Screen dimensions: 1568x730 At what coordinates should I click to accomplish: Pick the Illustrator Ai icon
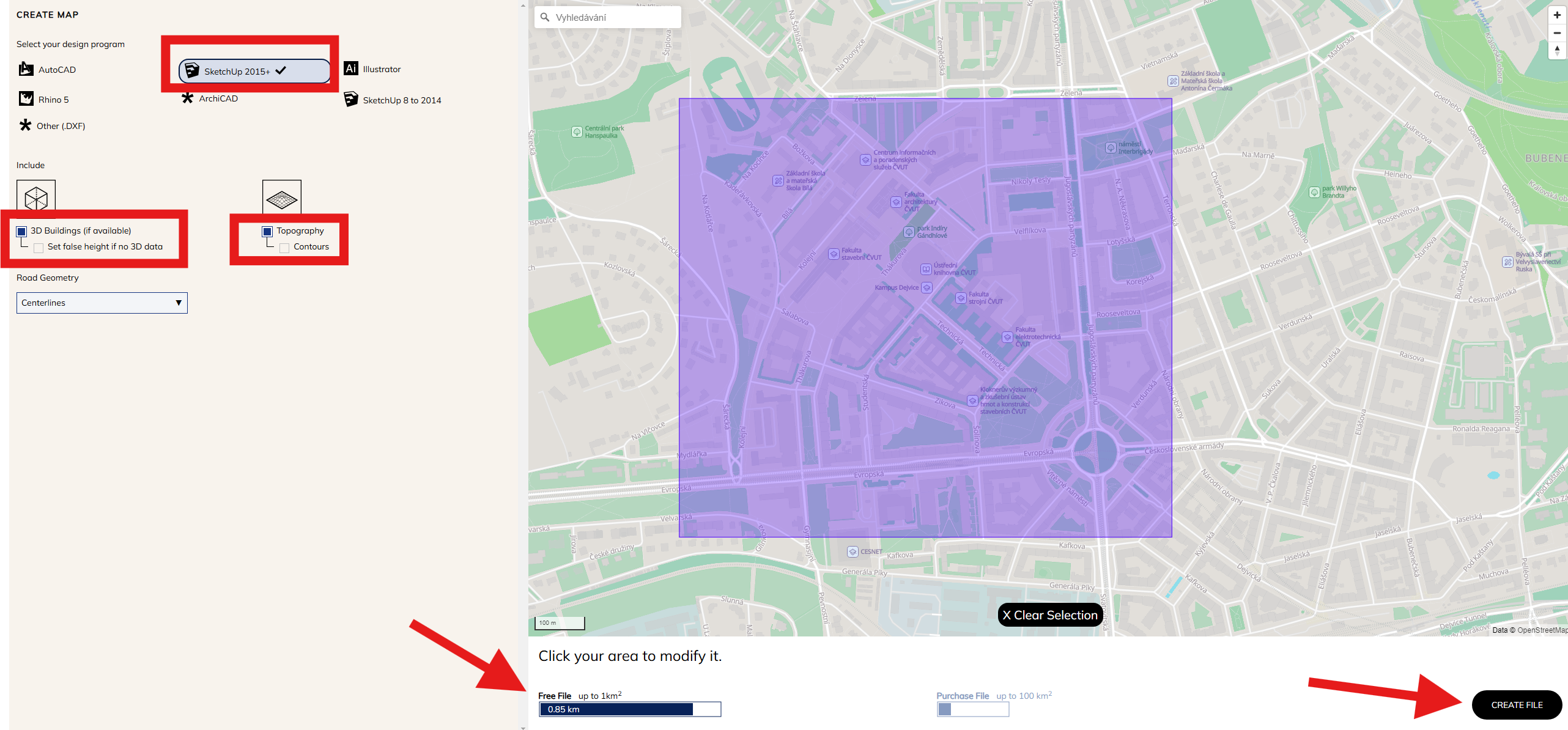click(351, 68)
